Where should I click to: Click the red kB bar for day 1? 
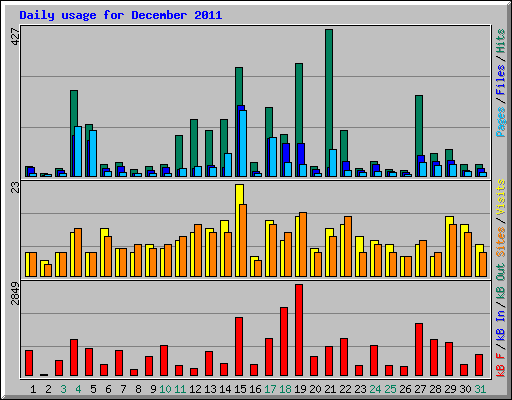(x=29, y=363)
